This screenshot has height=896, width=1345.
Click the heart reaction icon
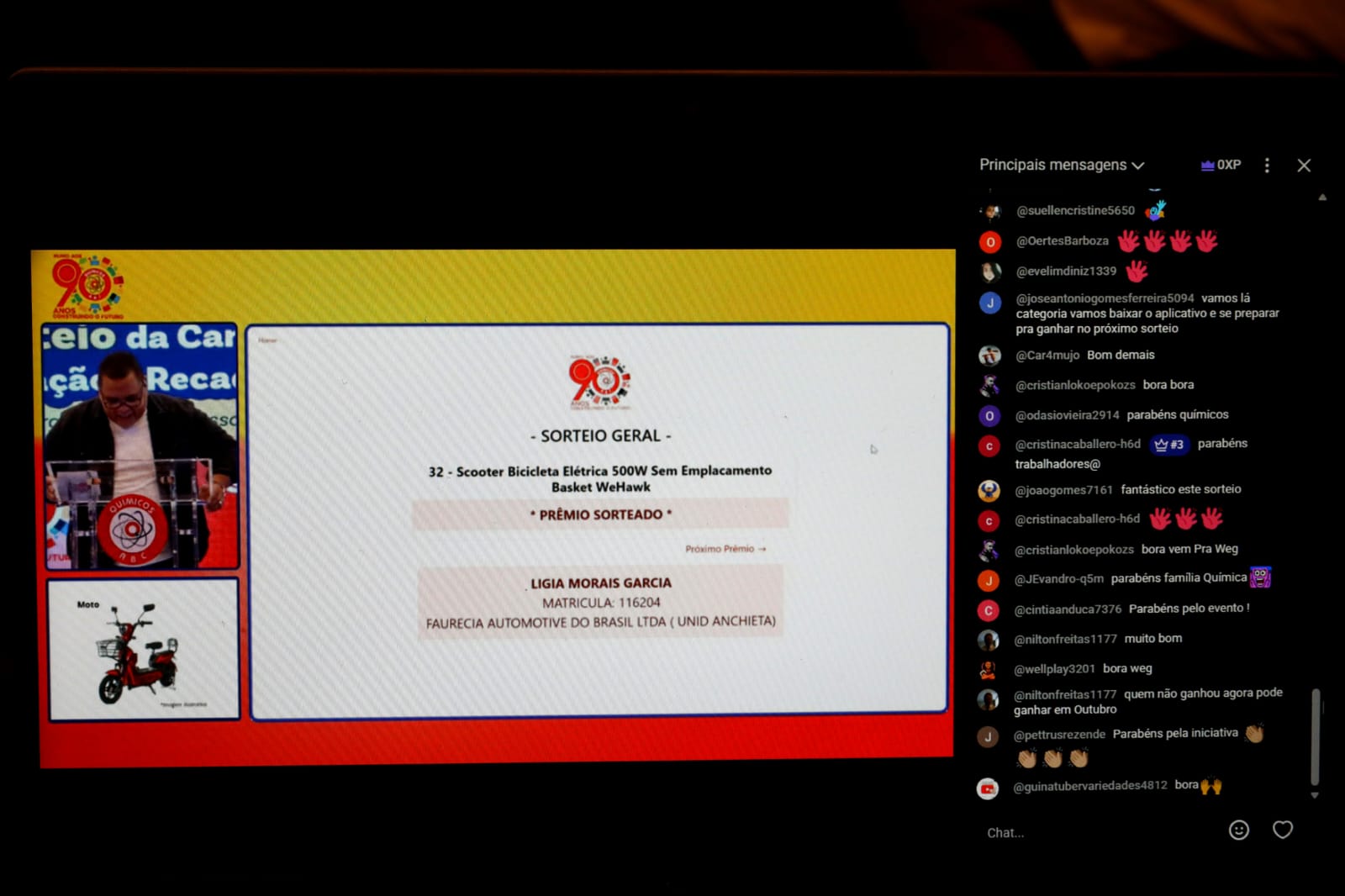(x=1282, y=830)
